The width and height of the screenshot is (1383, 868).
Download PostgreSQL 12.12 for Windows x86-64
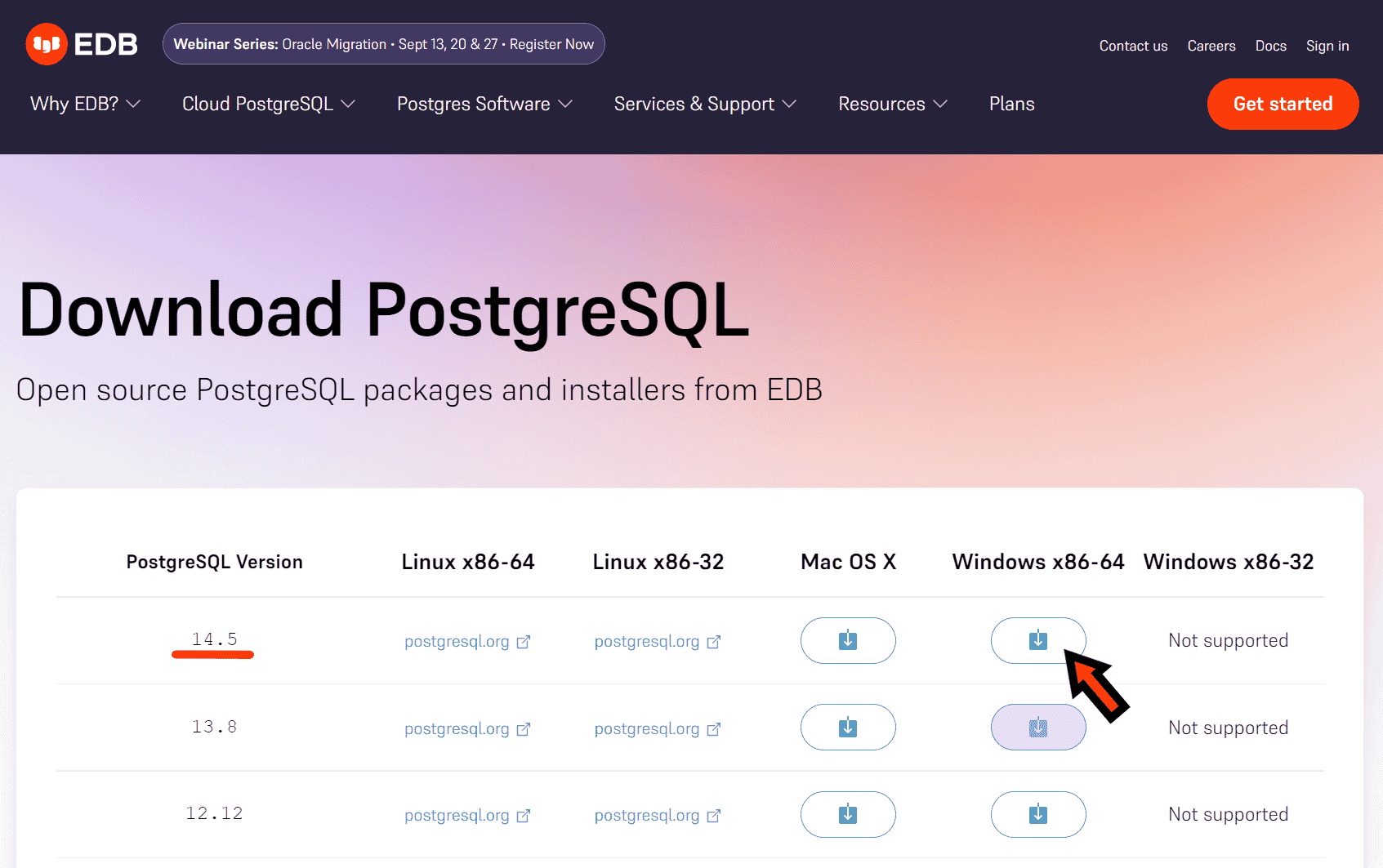pyautogui.click(x=1038, y=814)
